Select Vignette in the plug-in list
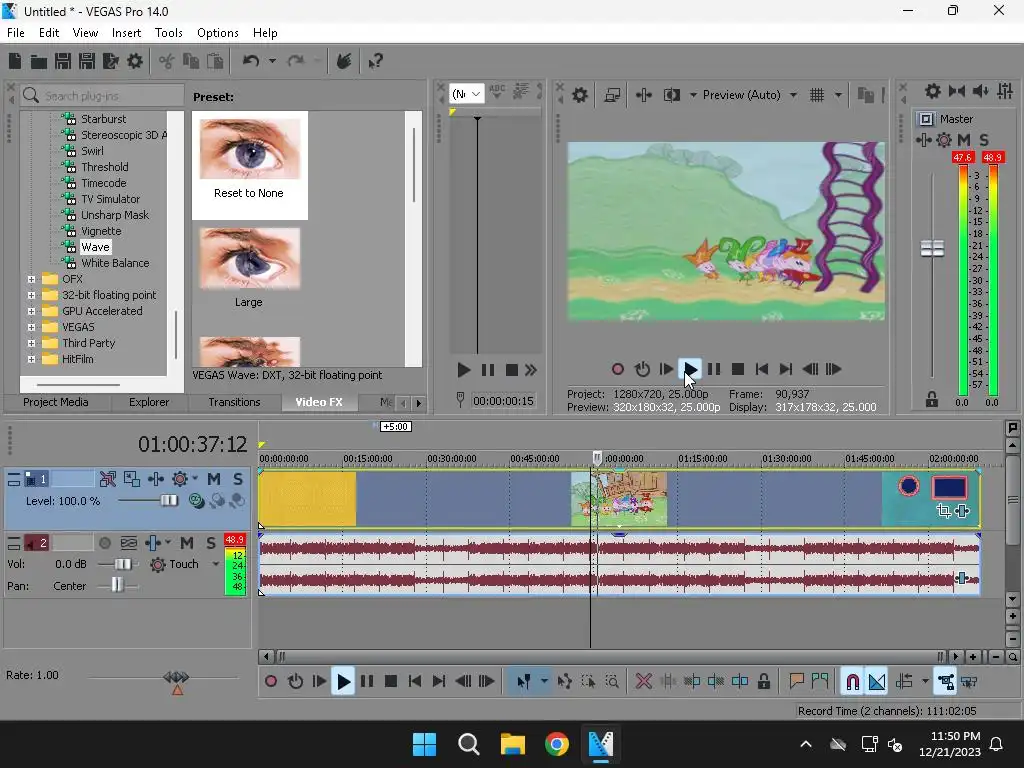The height and width of the screenshot is (768, 1024). click(101, 231)
